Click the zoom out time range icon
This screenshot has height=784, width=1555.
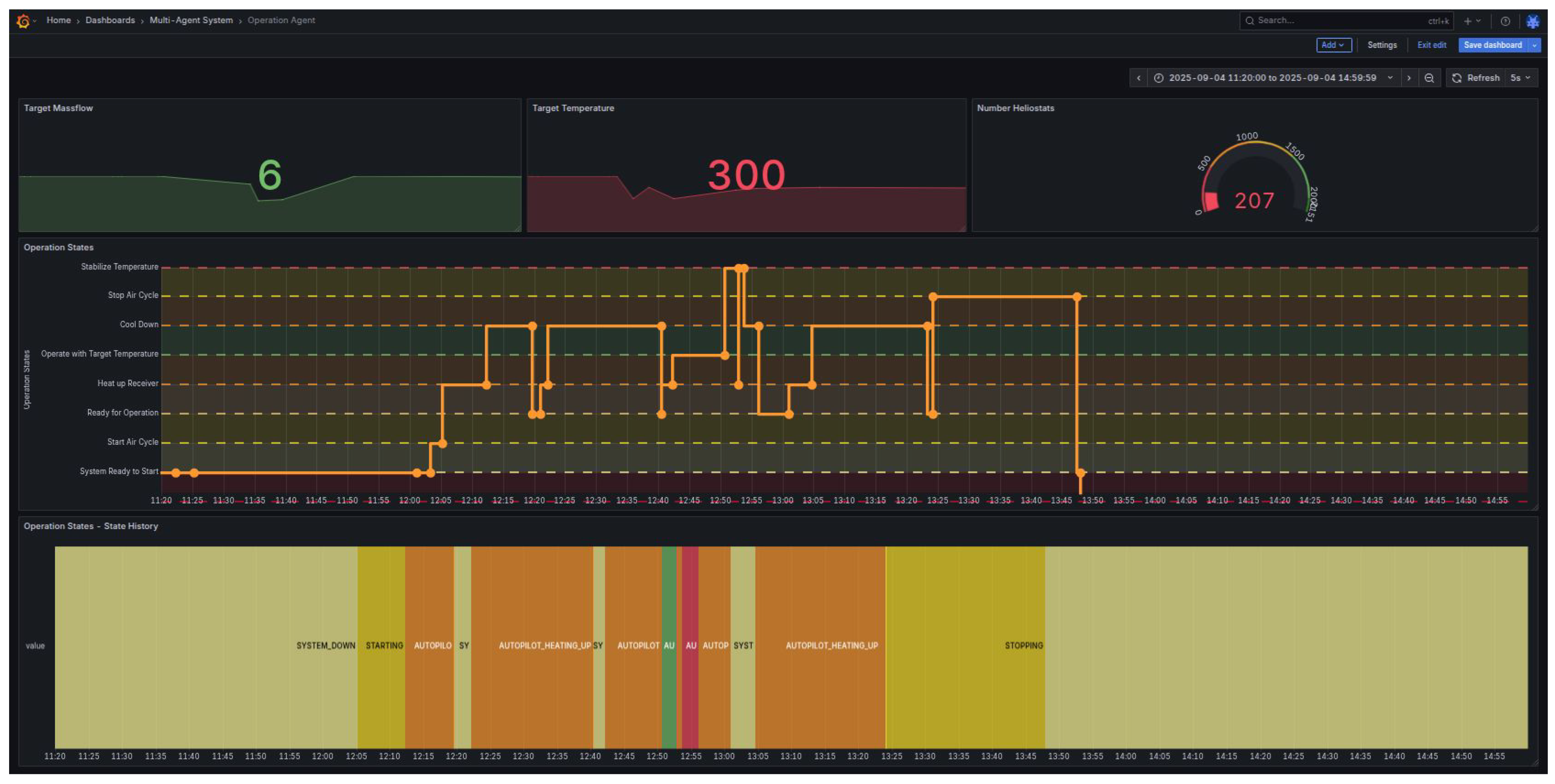pos(1429,78)
